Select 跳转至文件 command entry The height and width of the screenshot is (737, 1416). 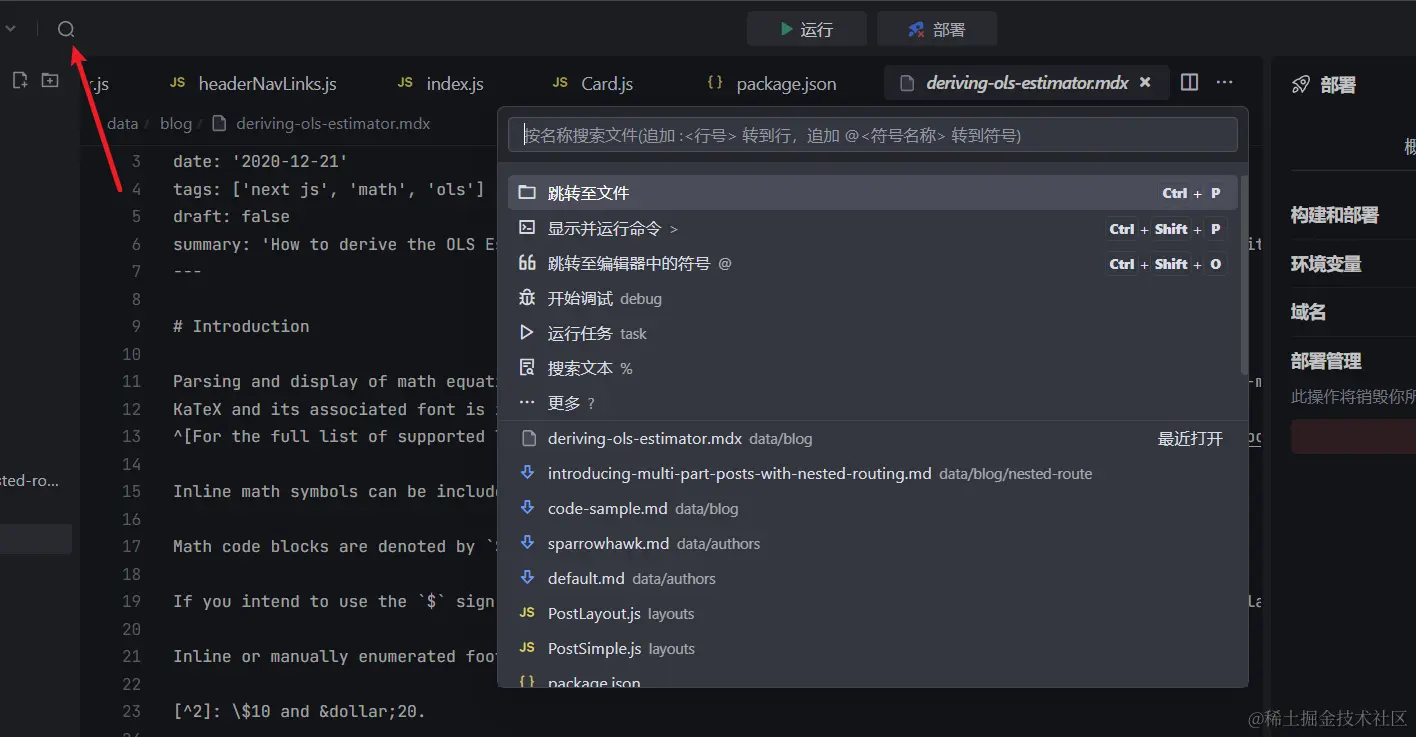(x=873, y=193)
